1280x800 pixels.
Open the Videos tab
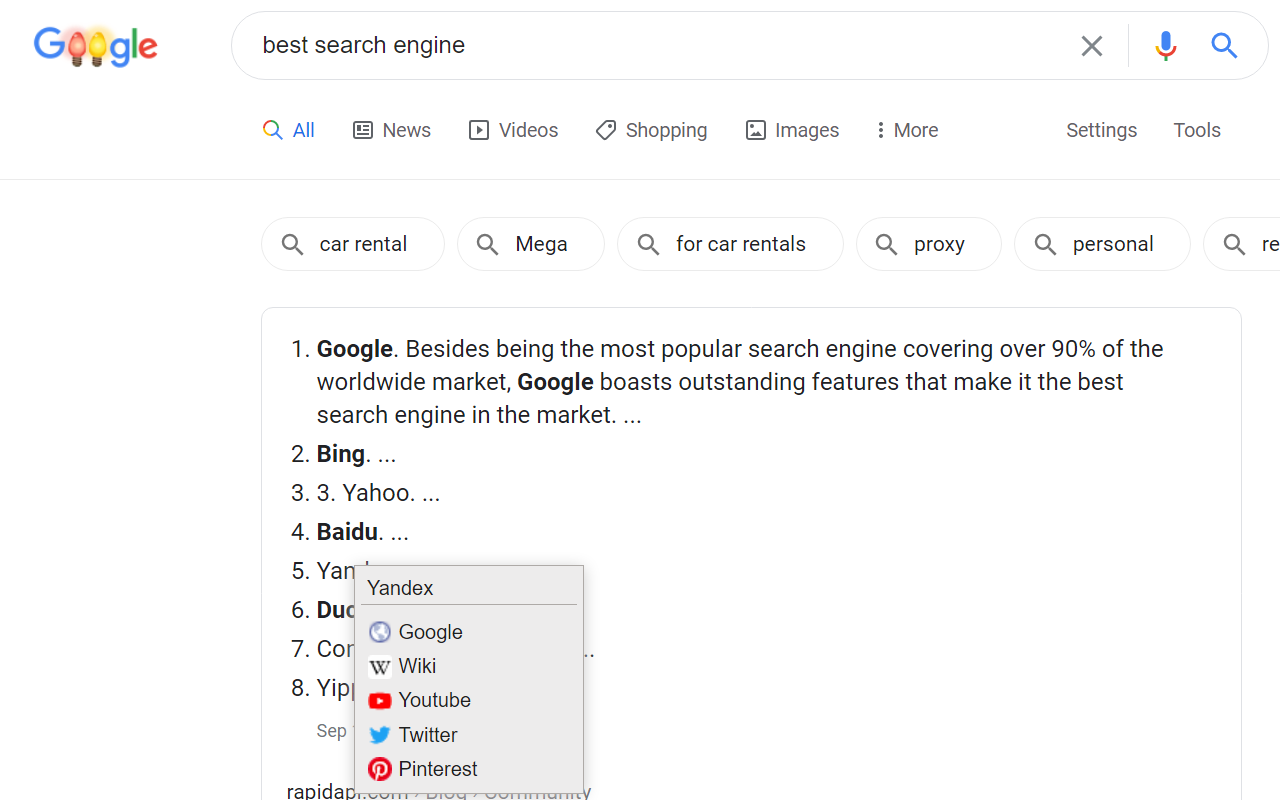click(514, 130)
